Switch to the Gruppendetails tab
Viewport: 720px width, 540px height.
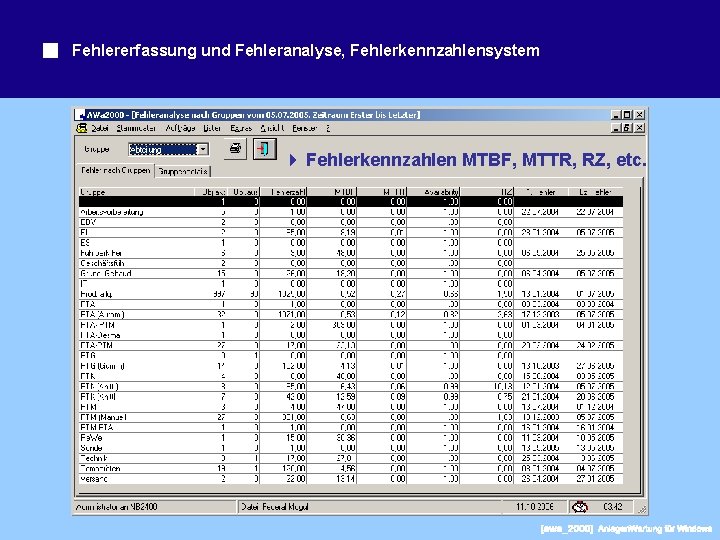[183, 171]
